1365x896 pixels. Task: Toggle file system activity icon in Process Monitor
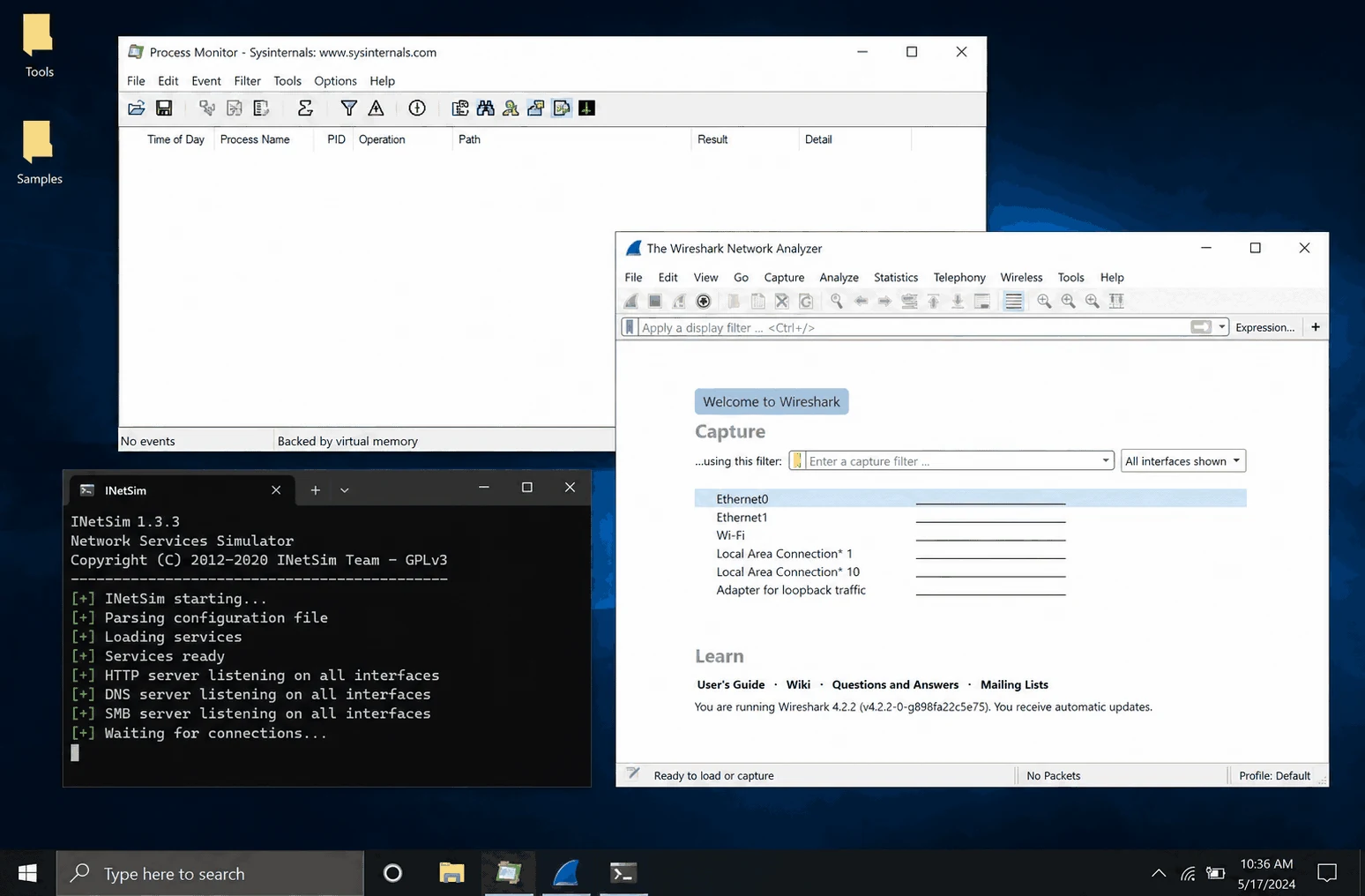pyautogui.click(x=535, y=108)
